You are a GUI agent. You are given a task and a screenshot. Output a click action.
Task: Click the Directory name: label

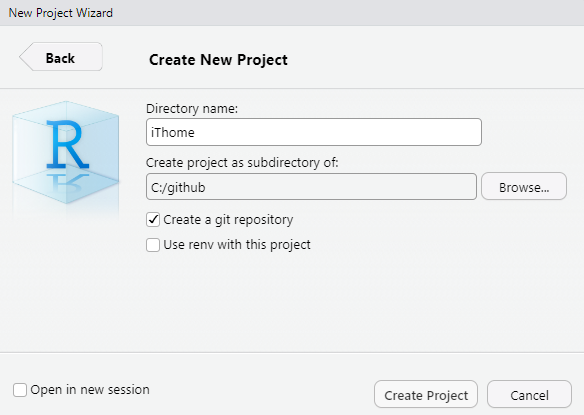192,109
